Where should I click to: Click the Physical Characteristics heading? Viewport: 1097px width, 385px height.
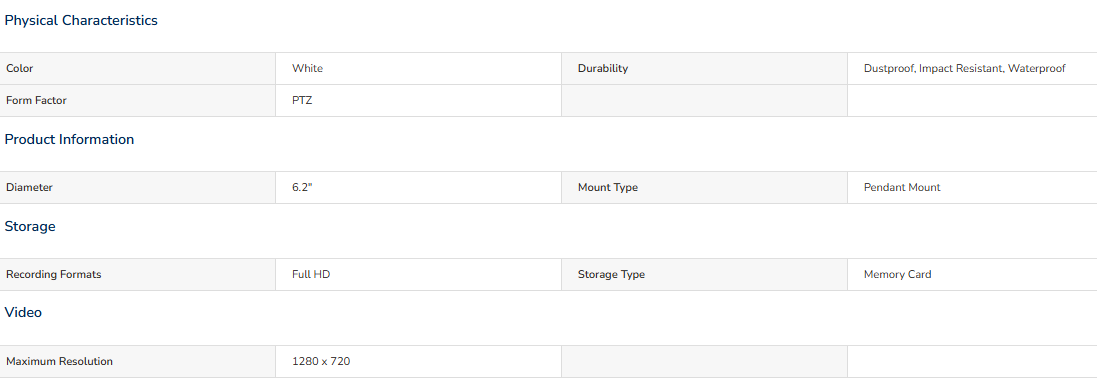click(x=81, y=21)
